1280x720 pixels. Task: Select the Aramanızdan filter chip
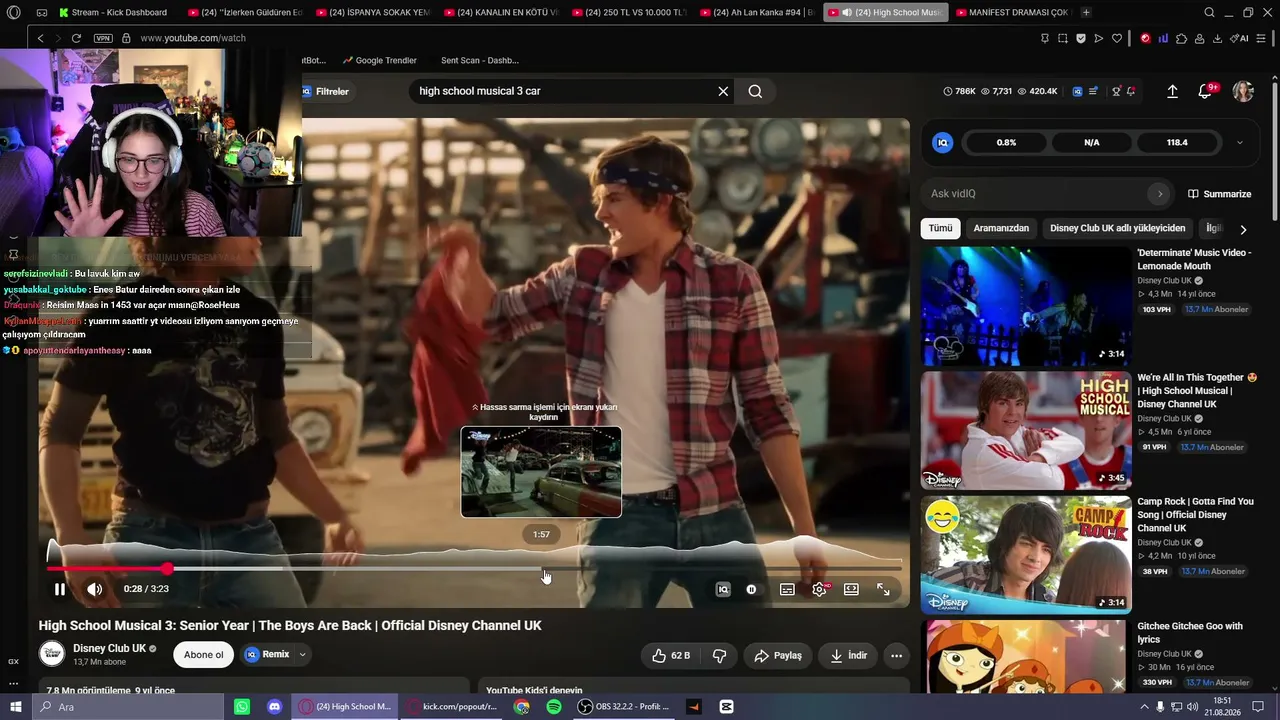tap(1001, 228)
